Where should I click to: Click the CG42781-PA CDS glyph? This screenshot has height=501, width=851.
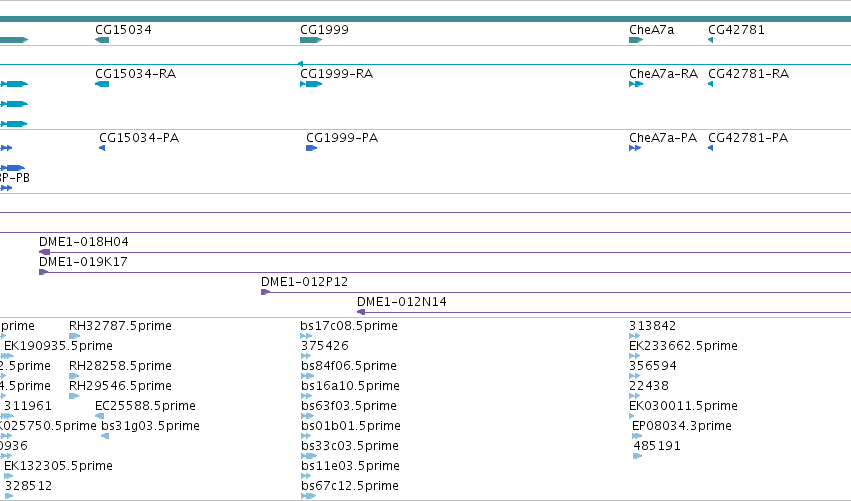point(710,148)
